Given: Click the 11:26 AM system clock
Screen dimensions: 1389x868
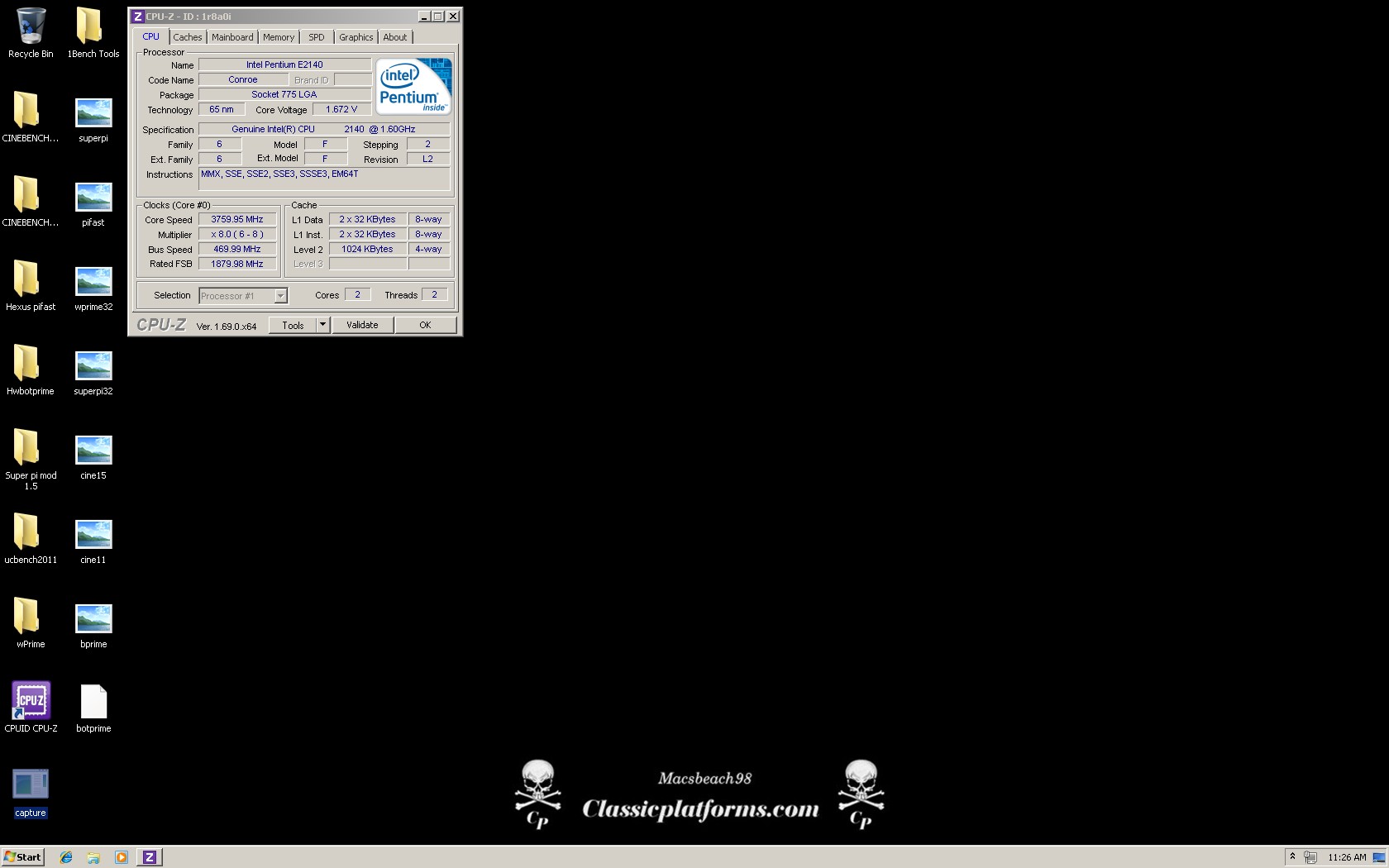Looking at the screenshot, I should pos(1347,857).
